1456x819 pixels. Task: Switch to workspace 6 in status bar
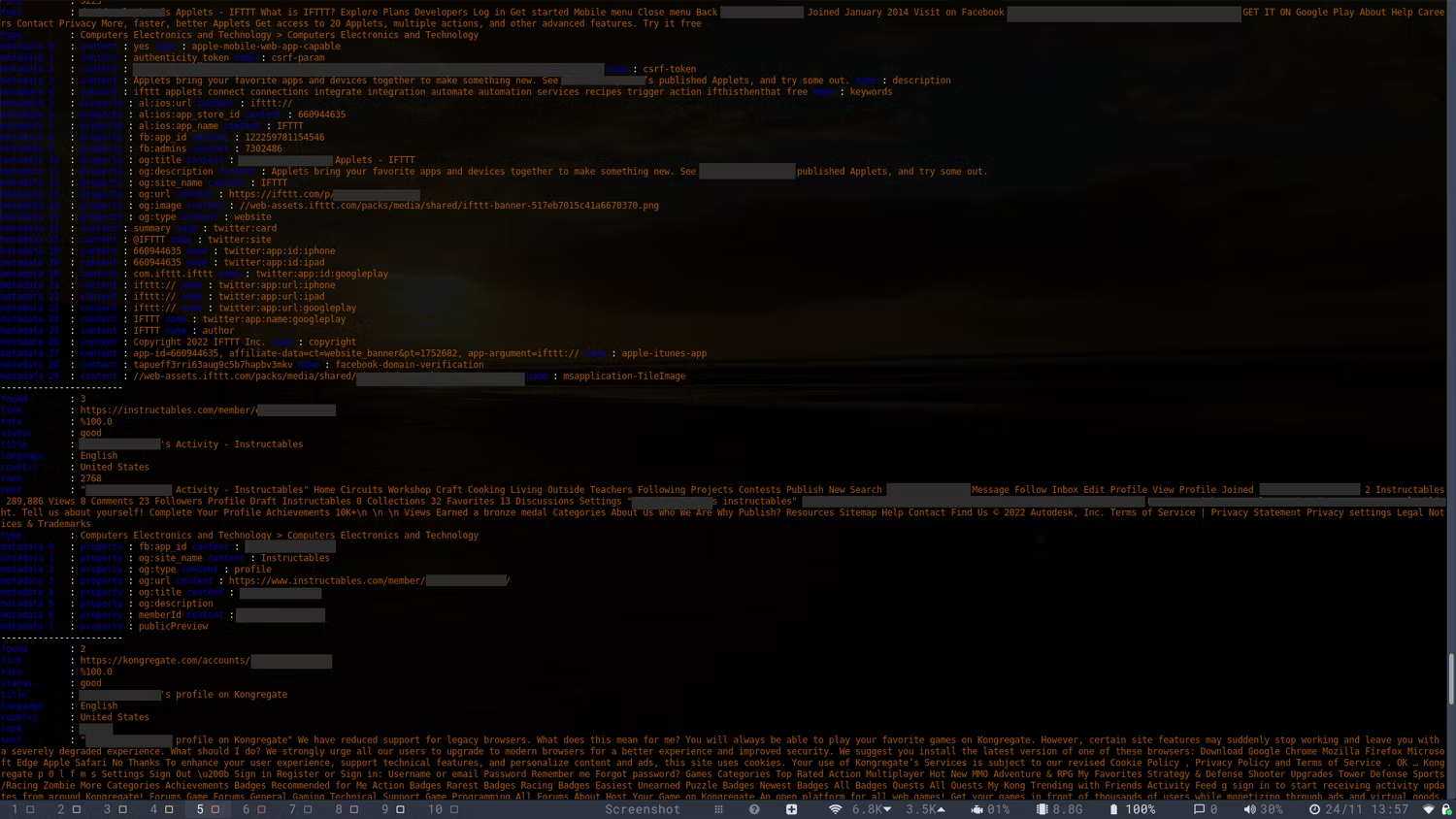point(253,809)
